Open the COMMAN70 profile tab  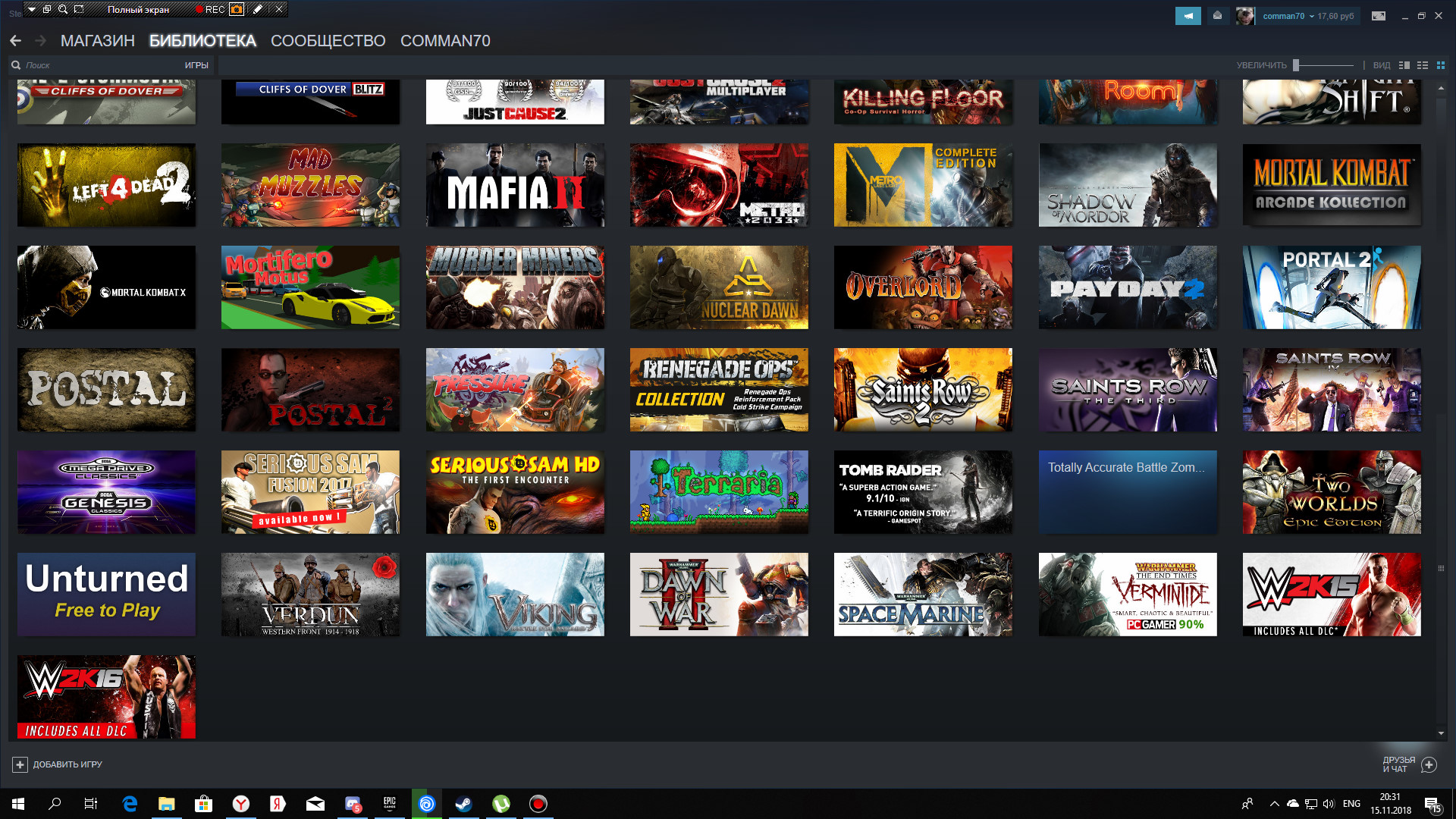[x=445, y=41]
